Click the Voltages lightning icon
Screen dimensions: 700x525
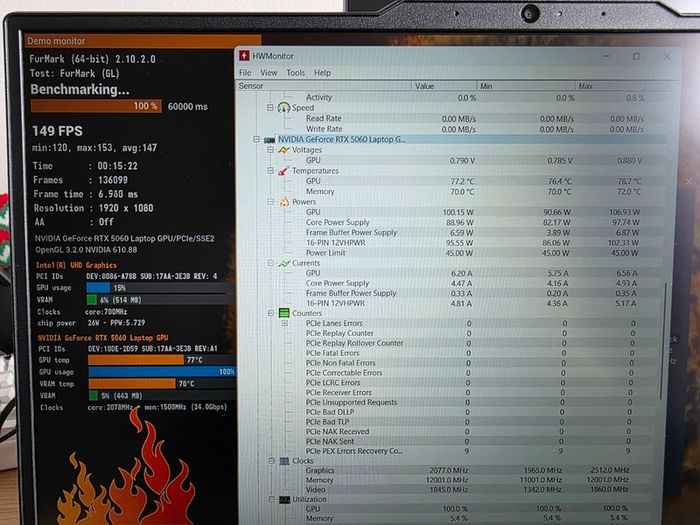pos(284,150)
